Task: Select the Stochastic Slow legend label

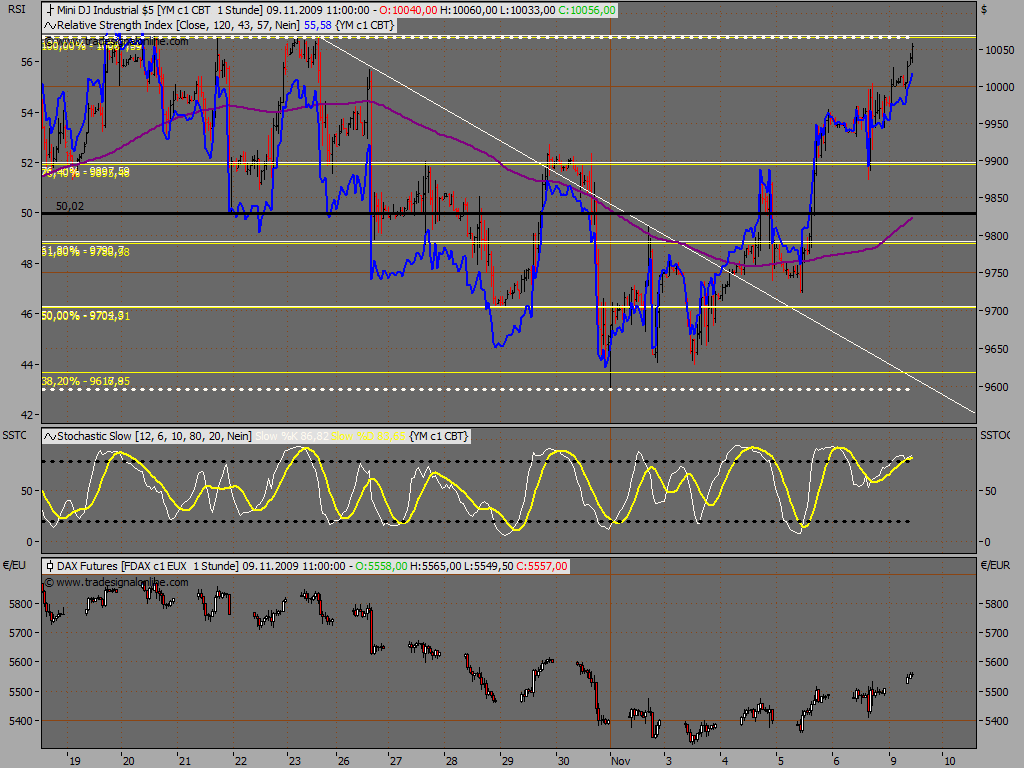Action: [x=95, y=436]
